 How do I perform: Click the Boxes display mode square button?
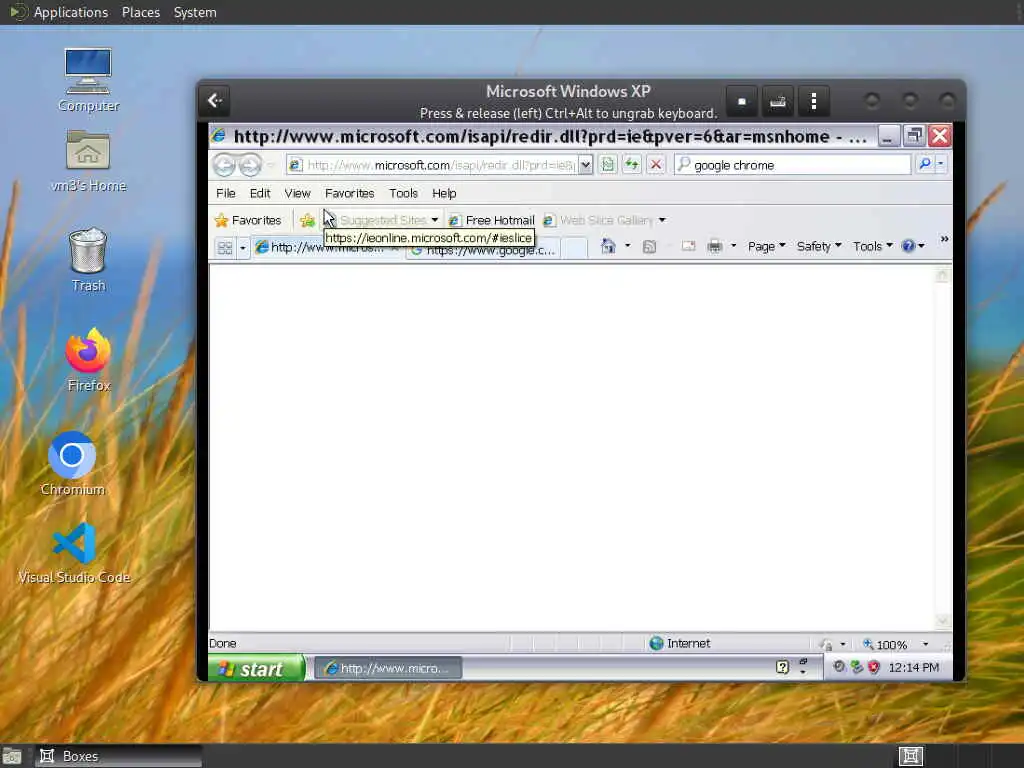point(742,101)
